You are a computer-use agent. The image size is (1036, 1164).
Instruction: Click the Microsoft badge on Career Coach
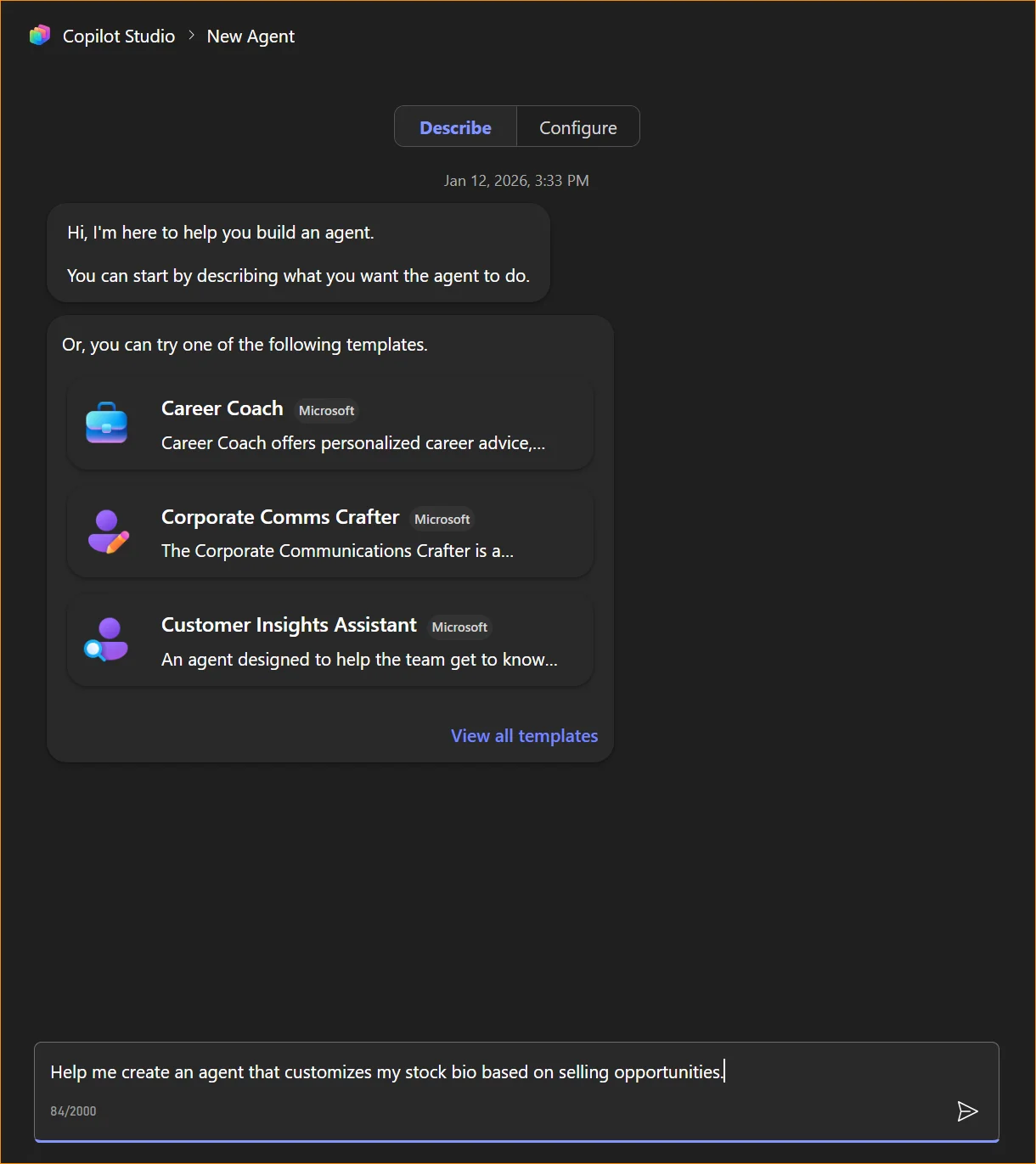pos(326,410)
